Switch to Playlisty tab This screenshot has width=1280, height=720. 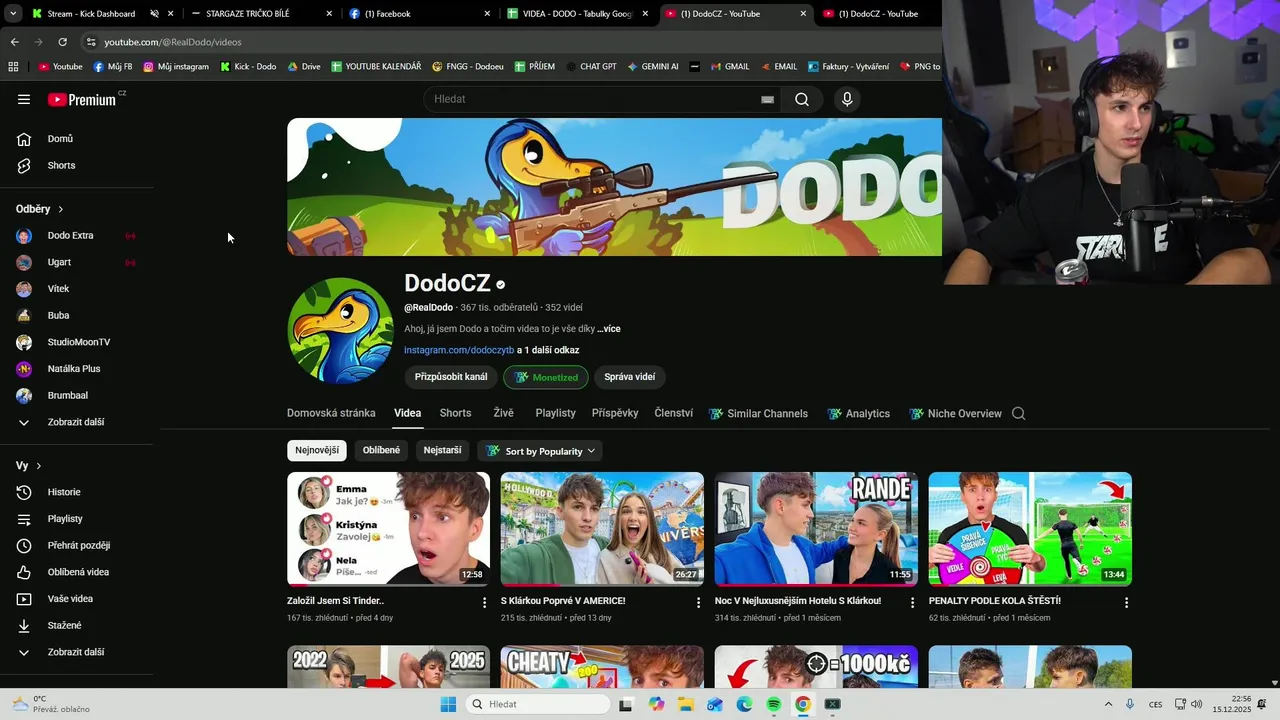555,413
